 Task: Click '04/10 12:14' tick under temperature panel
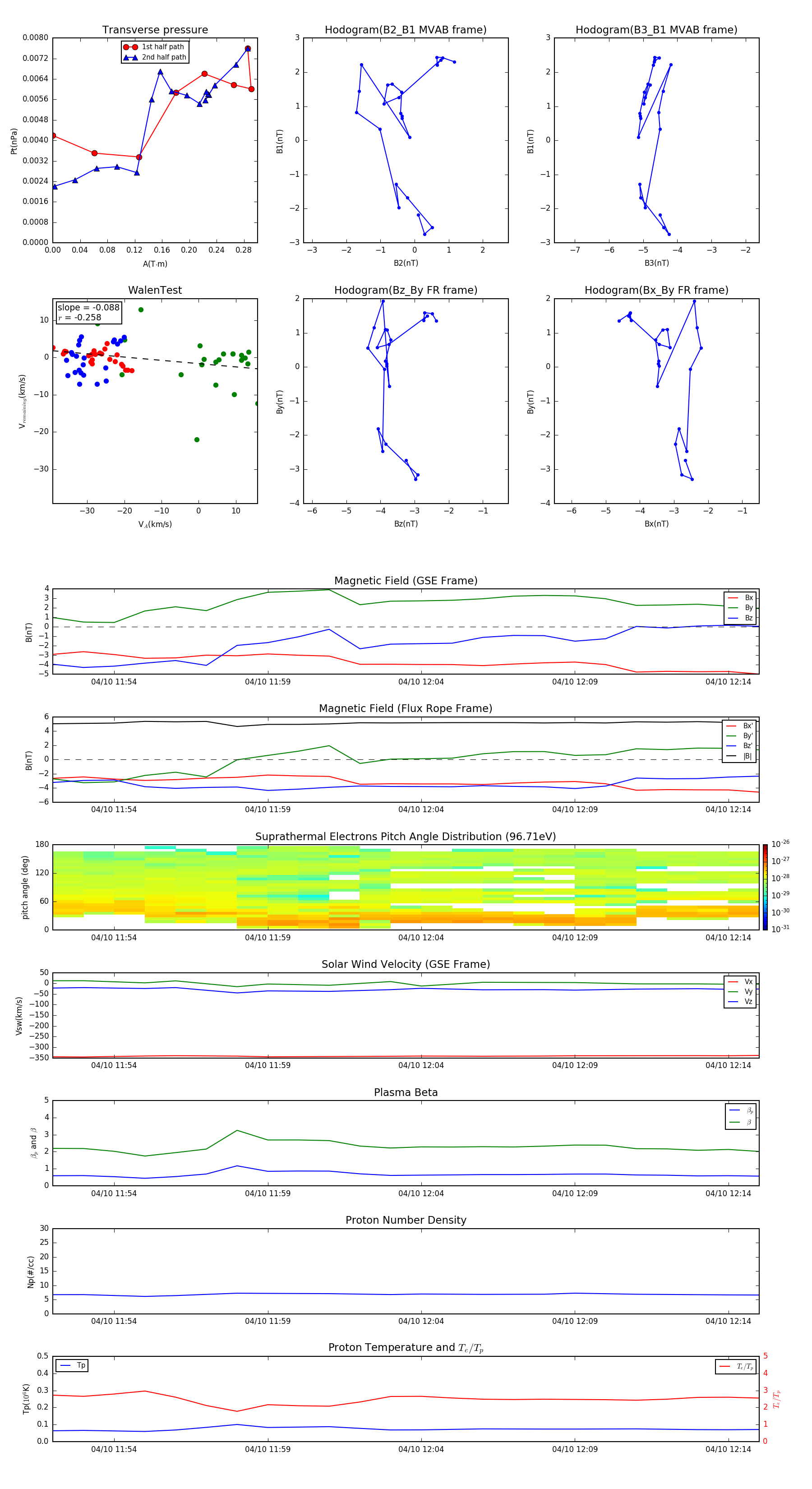[x=728, y=1449]
